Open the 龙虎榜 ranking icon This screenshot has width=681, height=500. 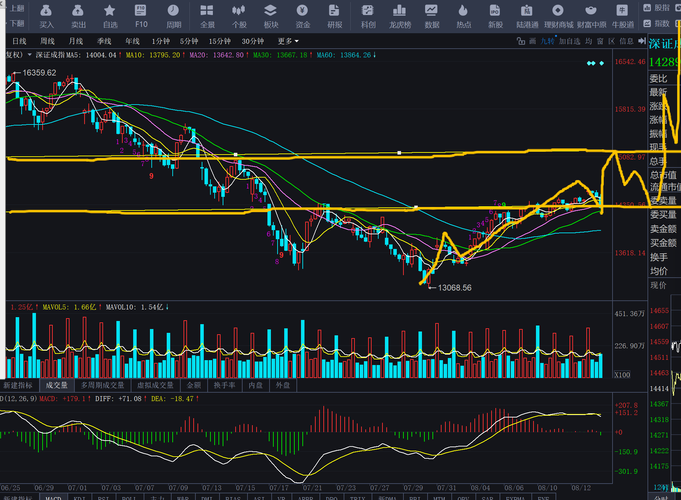point(400,16)
